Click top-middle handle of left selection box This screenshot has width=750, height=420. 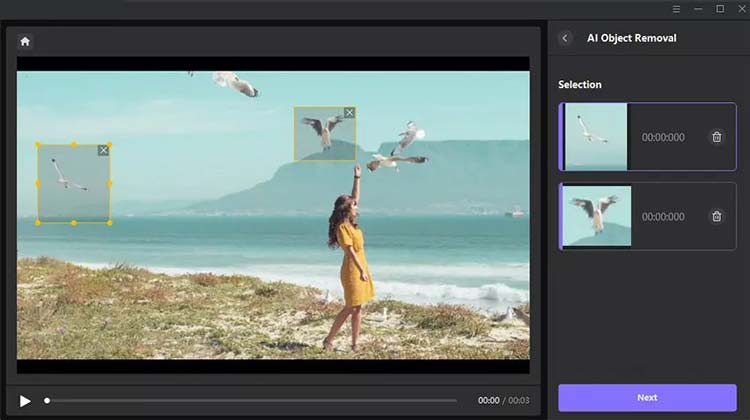point(74,145)
